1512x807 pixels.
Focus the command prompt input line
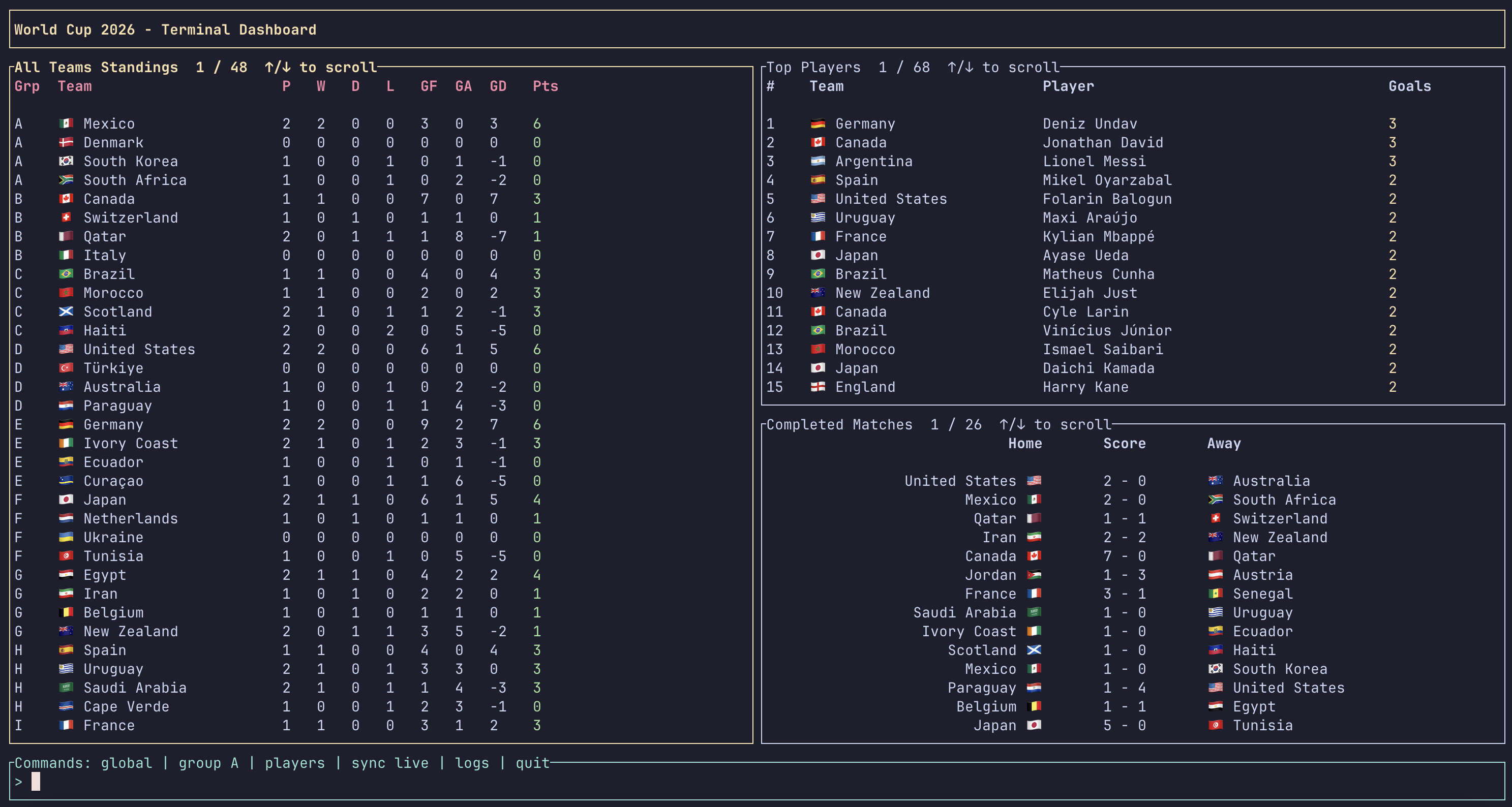pos(757,781)
